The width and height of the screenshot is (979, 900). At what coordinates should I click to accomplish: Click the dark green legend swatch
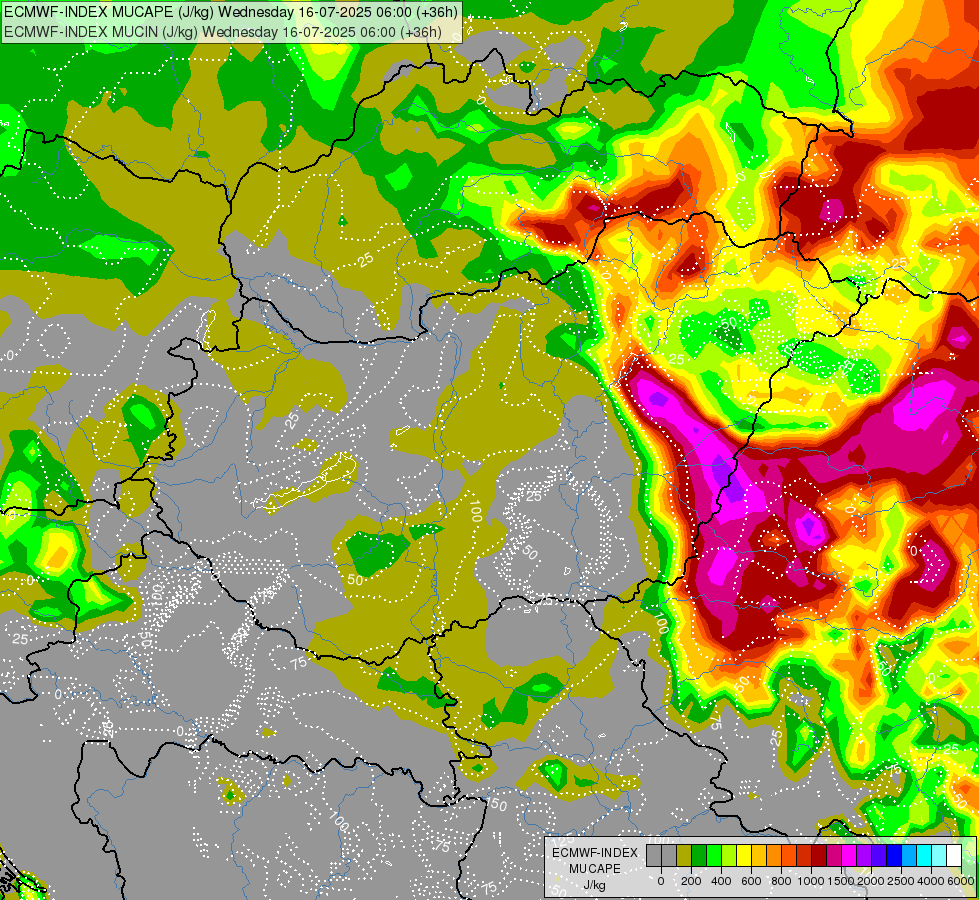(699, 856)
